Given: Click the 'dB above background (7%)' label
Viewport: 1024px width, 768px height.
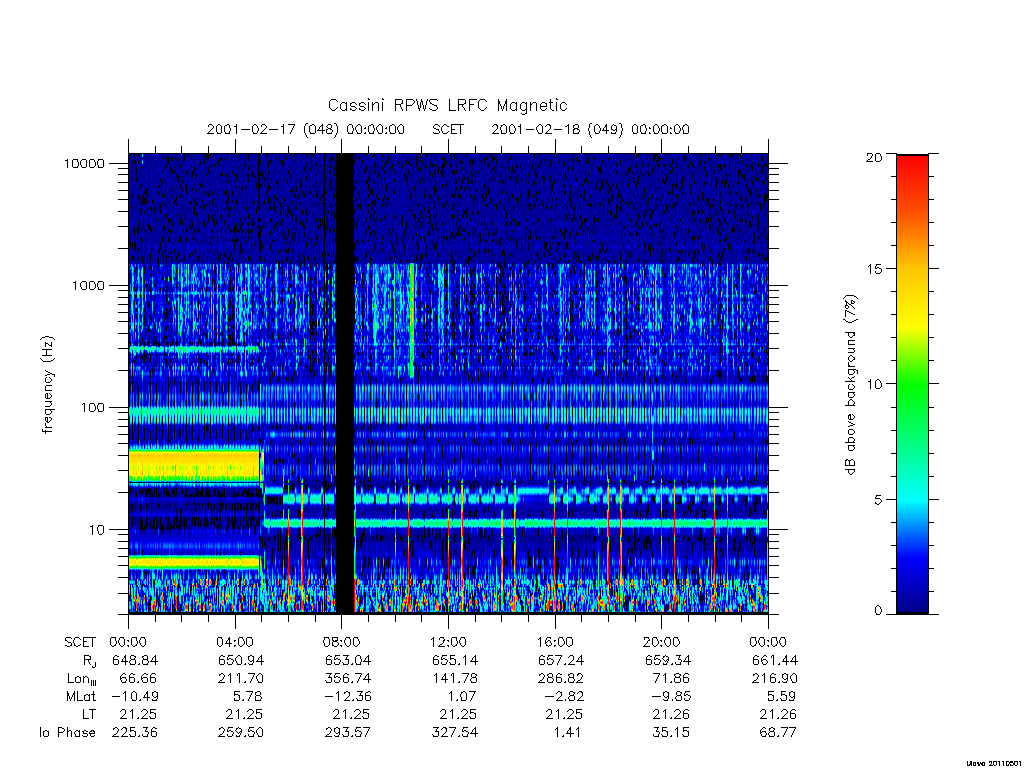Looking at the screenshot, I should tap(850, 385).
